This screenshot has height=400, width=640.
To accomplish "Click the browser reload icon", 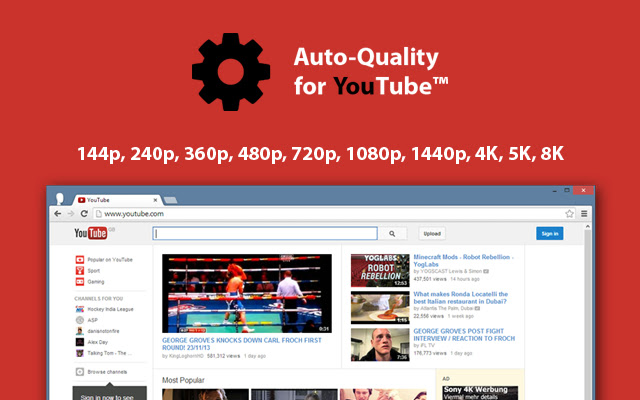I will pyautogui.click(x=85, y=214).
